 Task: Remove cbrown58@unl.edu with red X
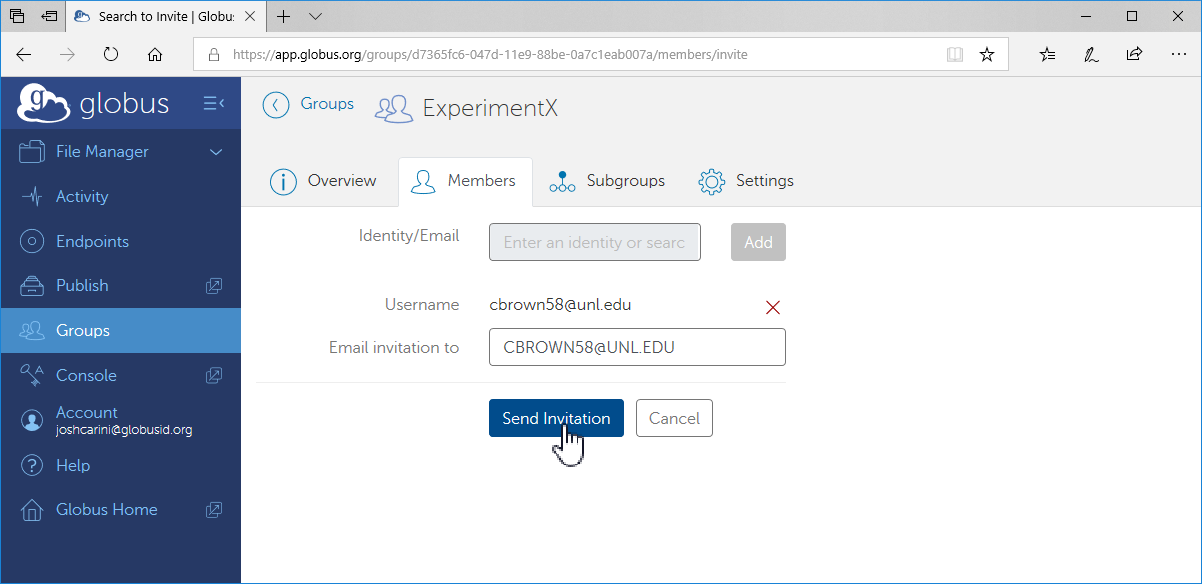point(772,307)
